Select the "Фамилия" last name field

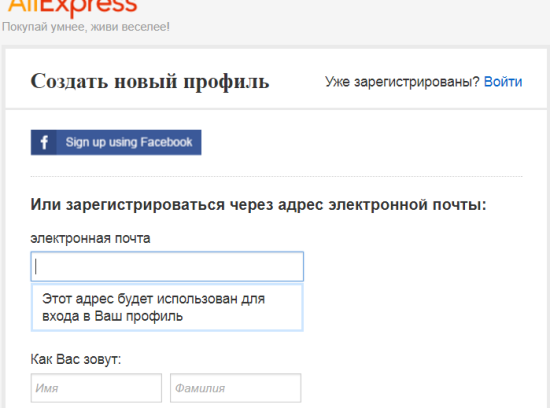click(x=235, y=388)
